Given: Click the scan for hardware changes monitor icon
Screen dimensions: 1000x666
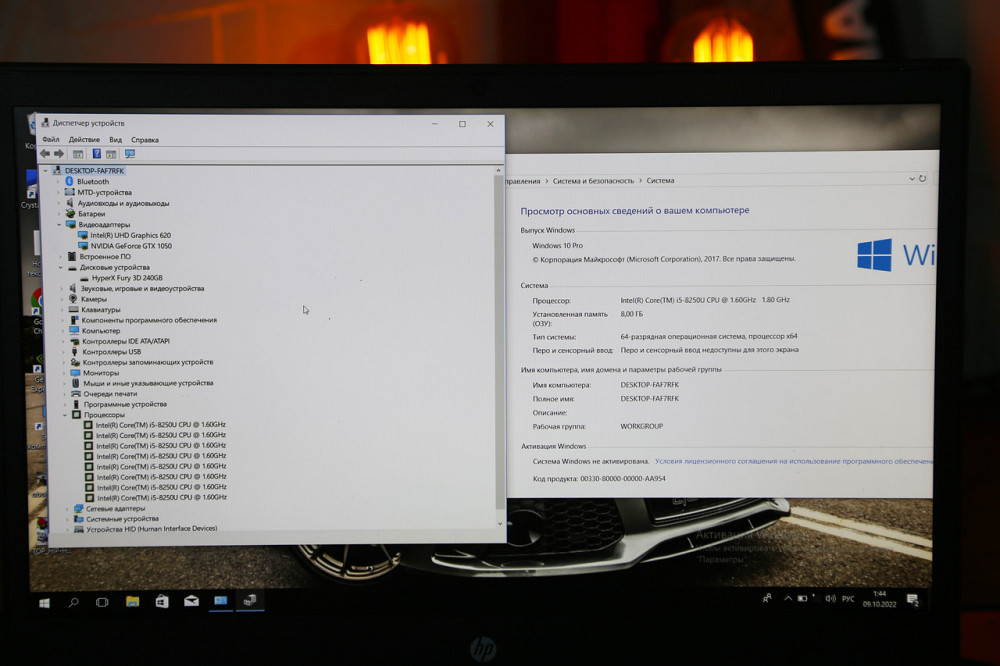Looking at the screenshot, I should [129, 154].
